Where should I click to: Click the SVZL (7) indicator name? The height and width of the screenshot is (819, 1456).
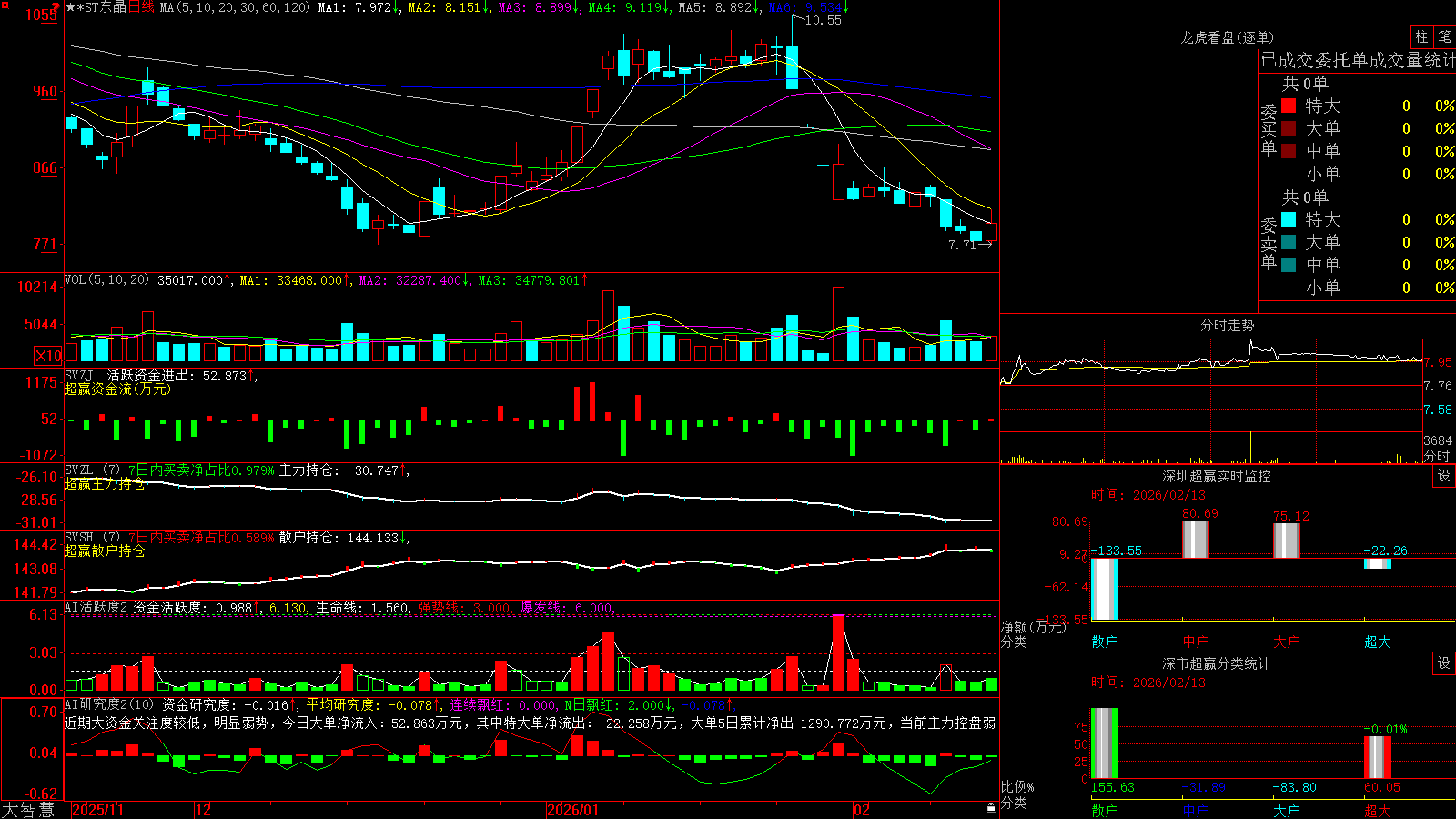[x=92, y=470]
